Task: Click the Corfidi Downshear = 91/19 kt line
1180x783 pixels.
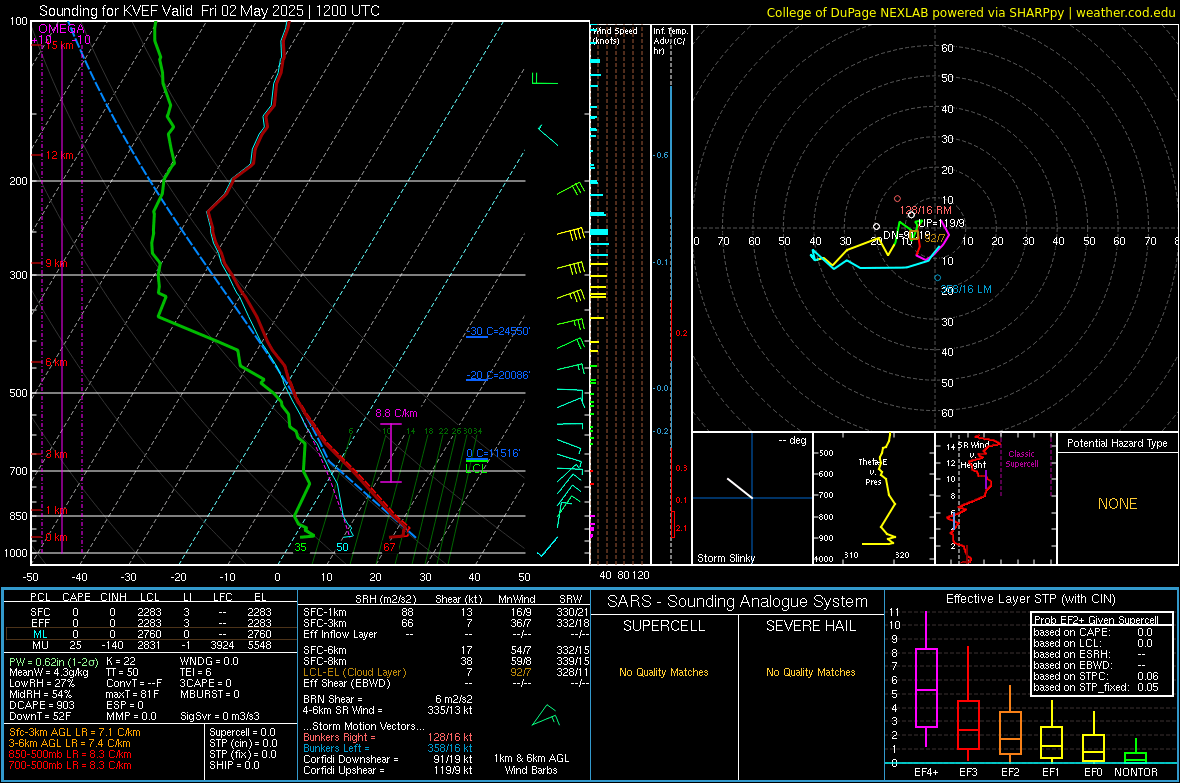Action: (x=388, y=760)
